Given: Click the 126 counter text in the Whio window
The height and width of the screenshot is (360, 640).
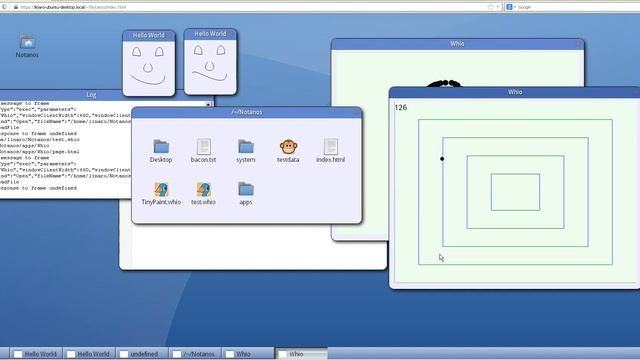Looking at the screenshot, I should pyautogui.click(x=401, y=107).
